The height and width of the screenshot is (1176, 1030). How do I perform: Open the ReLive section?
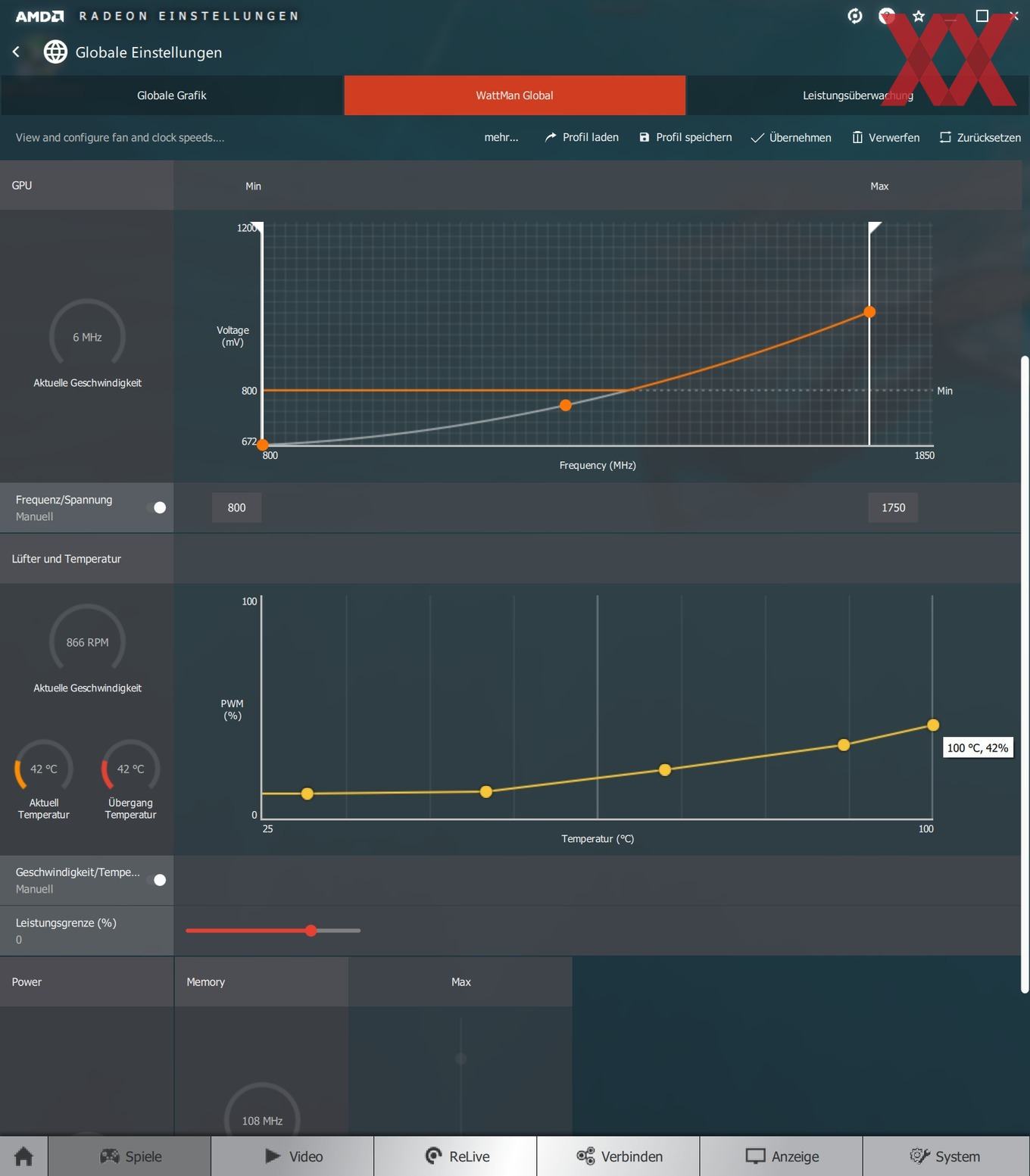coord(455,1156)
